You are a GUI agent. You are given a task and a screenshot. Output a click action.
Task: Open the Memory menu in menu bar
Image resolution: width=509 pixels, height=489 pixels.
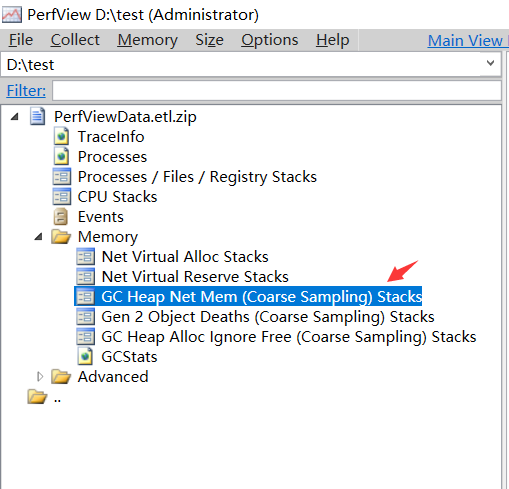[147, 40]
